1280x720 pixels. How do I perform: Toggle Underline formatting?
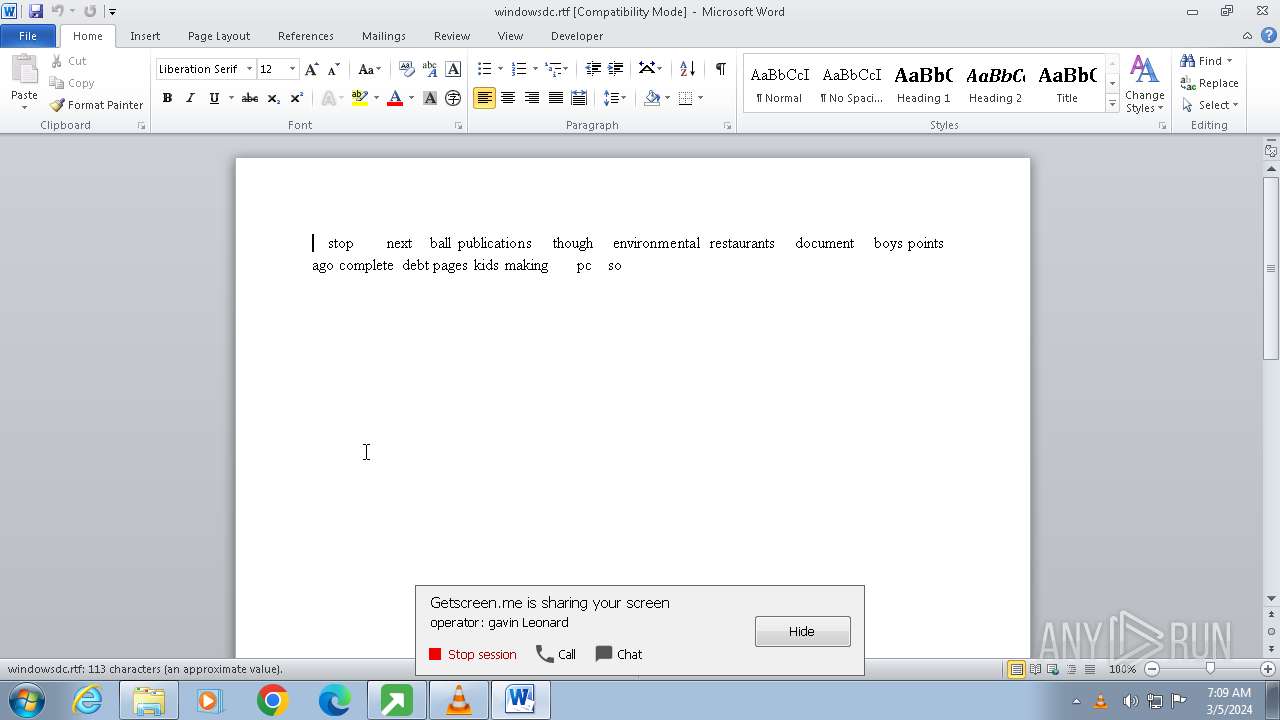pyautogui.click(x=214, y=98)
